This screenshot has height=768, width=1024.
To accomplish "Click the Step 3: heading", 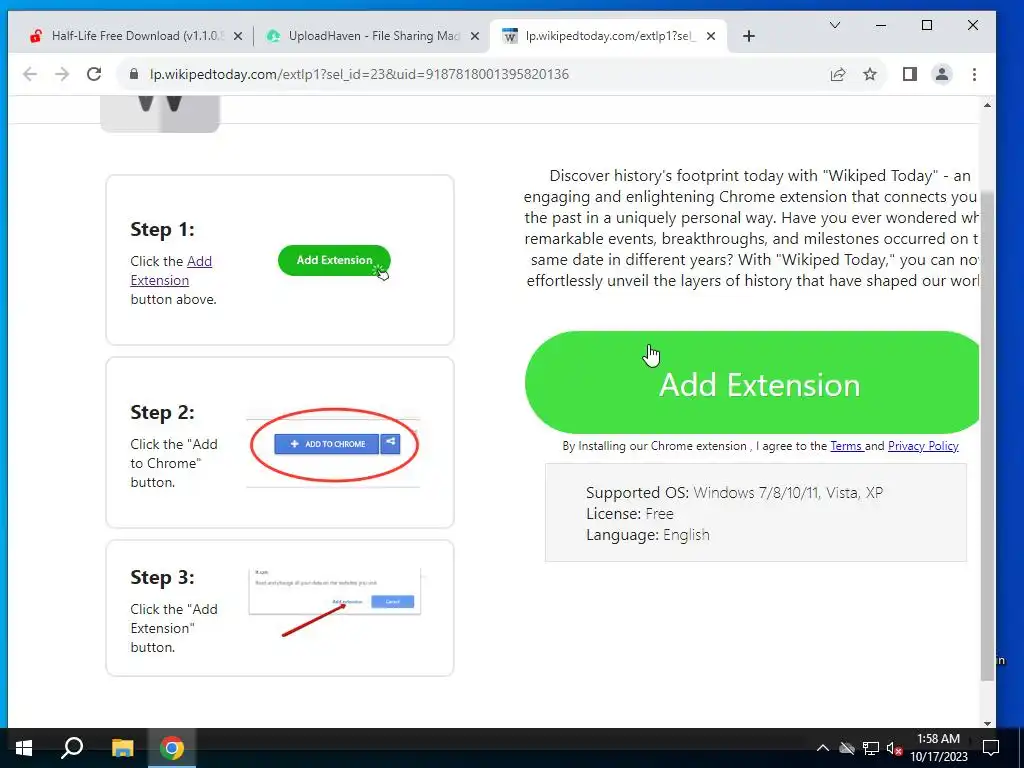I will coord(162,577).
